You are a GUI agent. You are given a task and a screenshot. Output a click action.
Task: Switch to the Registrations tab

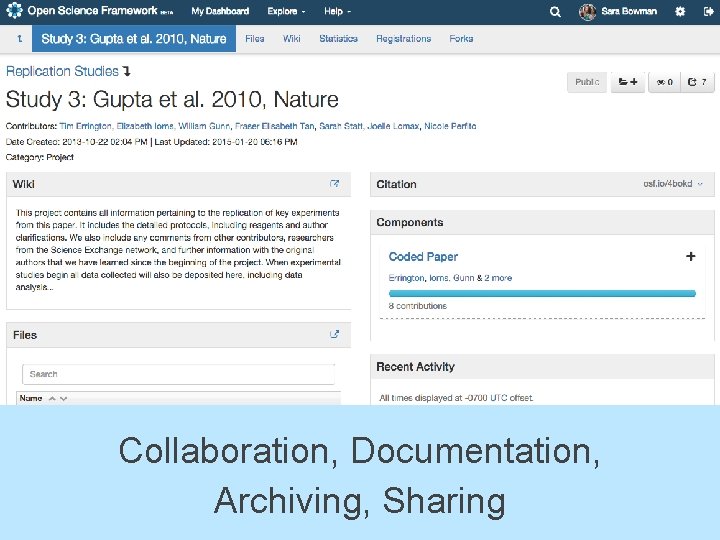pyautogui.click(x=404, y=39)
